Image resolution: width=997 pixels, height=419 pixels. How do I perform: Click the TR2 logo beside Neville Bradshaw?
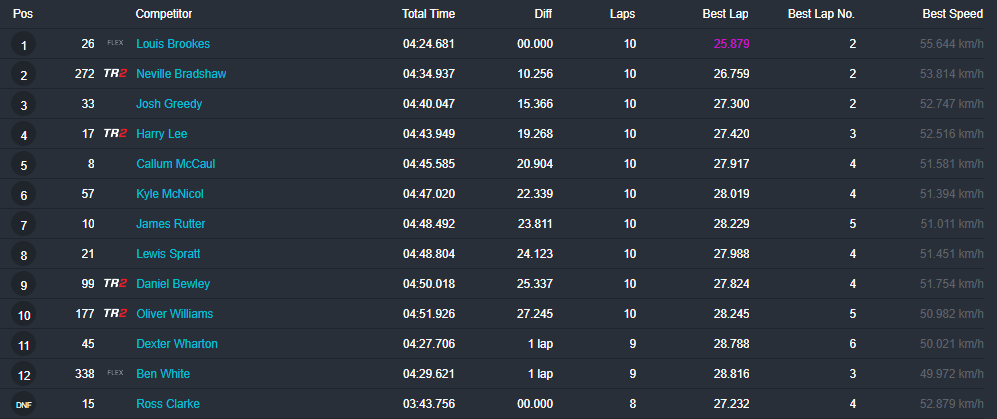115,74
